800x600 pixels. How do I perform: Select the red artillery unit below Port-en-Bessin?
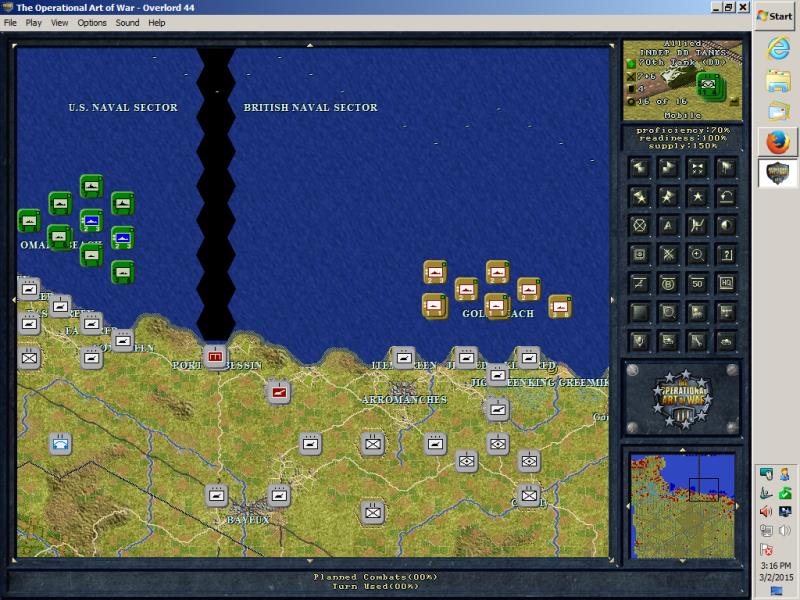click(x=279, y=392)
